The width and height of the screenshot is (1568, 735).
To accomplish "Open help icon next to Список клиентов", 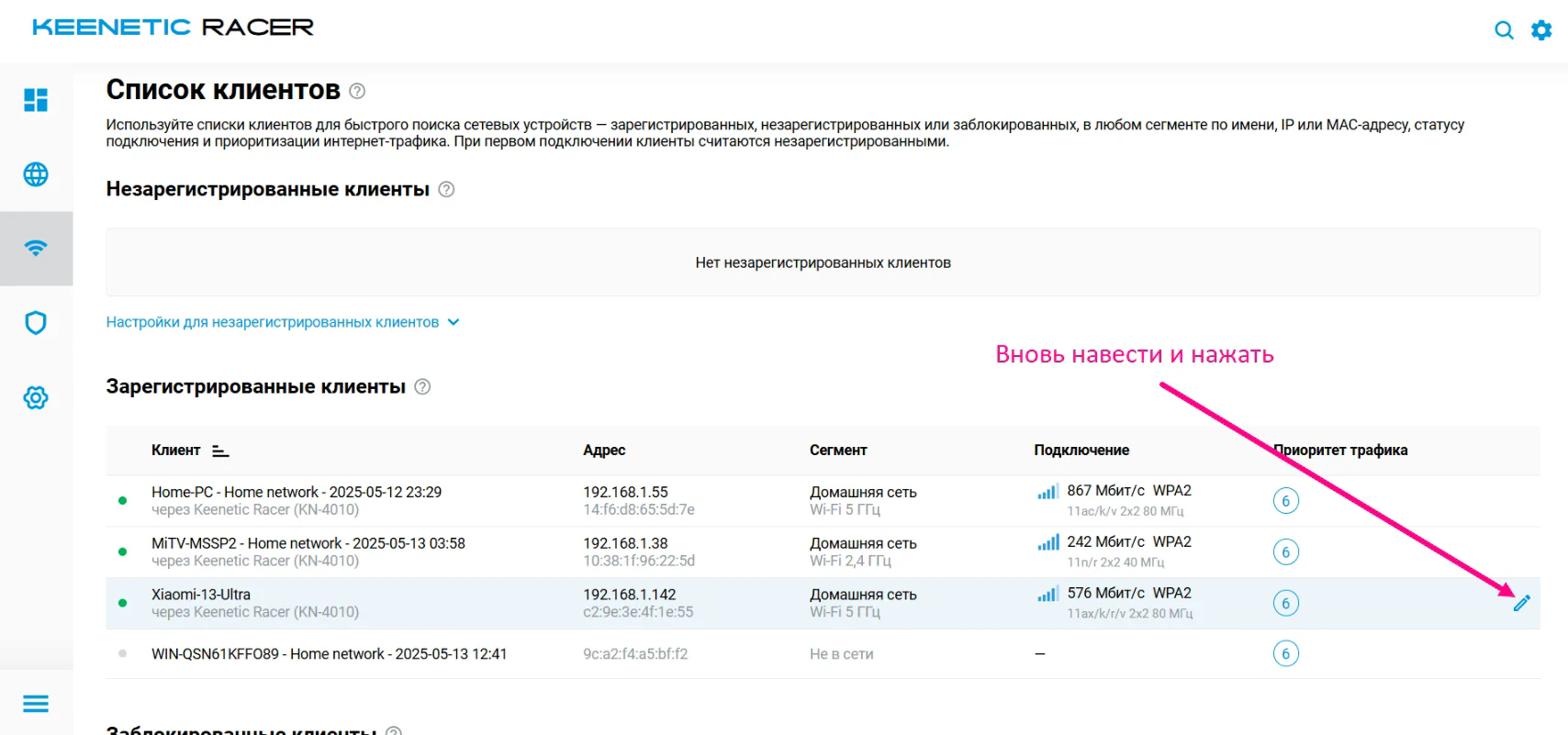I will pyautogui.click(x=357, y=91).
